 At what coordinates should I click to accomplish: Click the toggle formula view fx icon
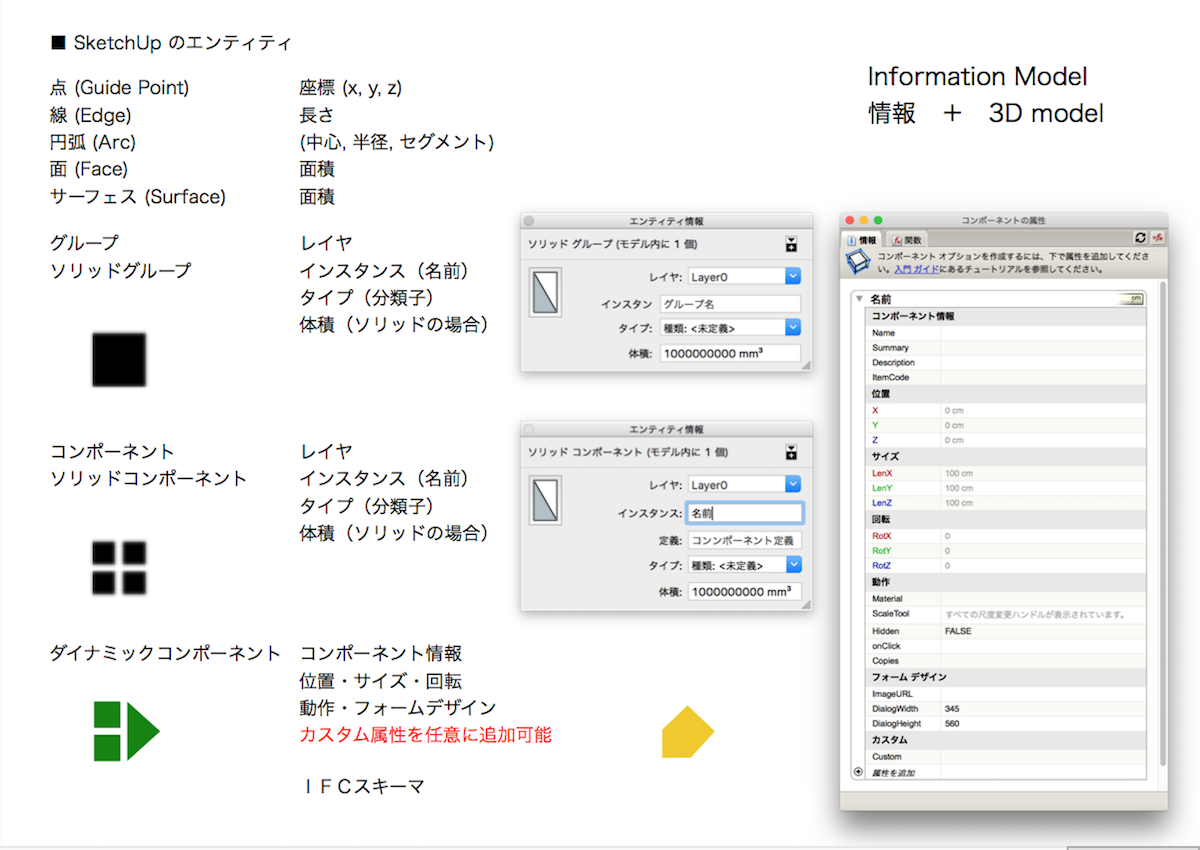tap(1157, 239)
